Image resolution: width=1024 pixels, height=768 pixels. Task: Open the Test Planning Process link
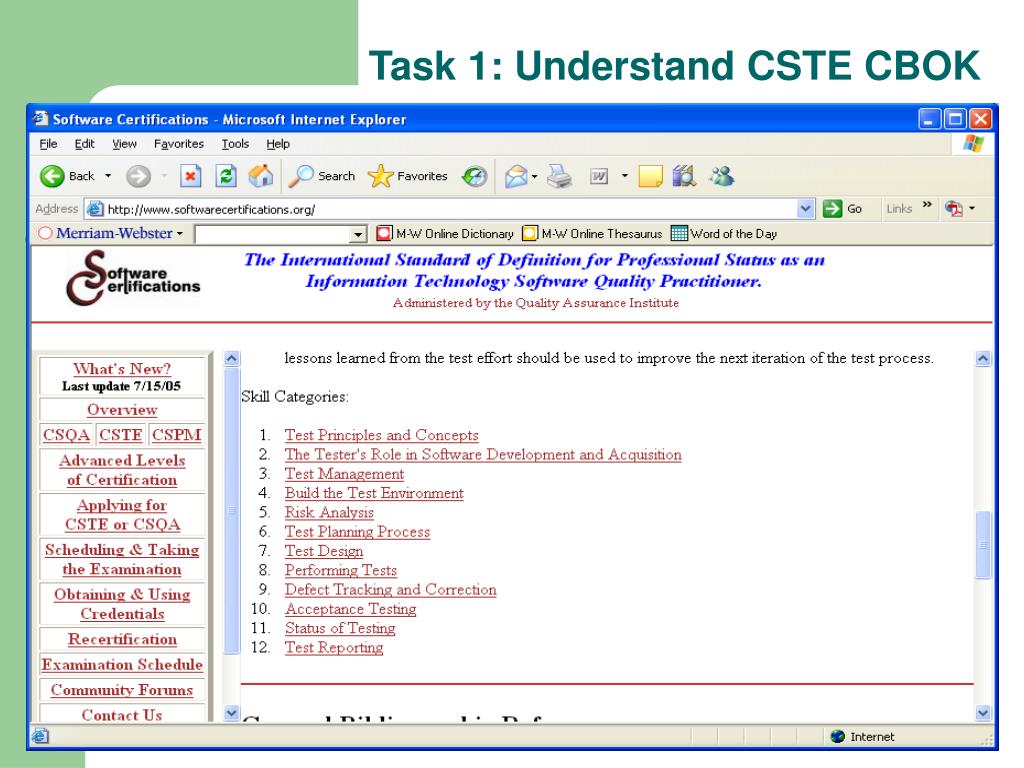(357, 532)
